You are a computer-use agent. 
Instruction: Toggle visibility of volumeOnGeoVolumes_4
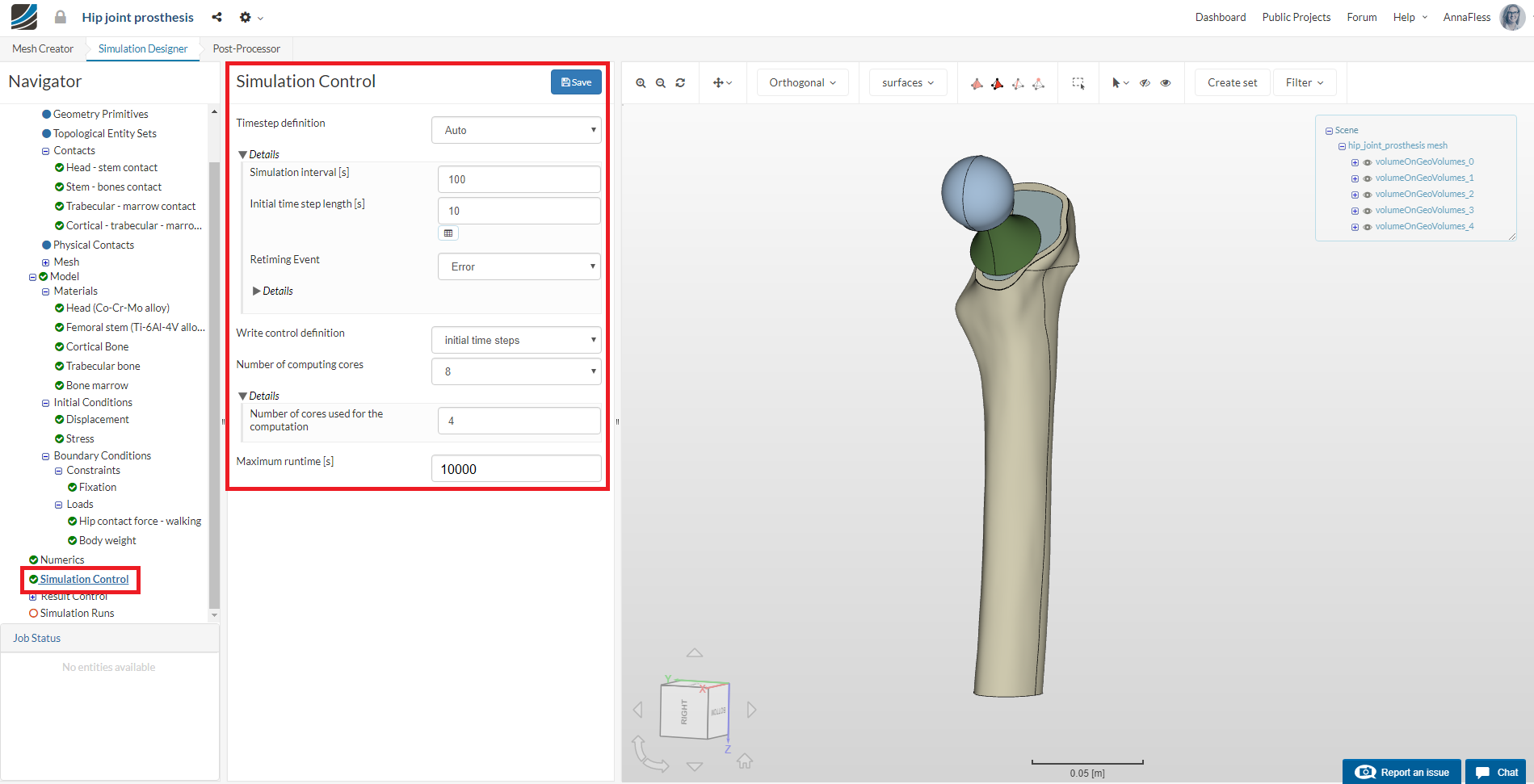1367,227
